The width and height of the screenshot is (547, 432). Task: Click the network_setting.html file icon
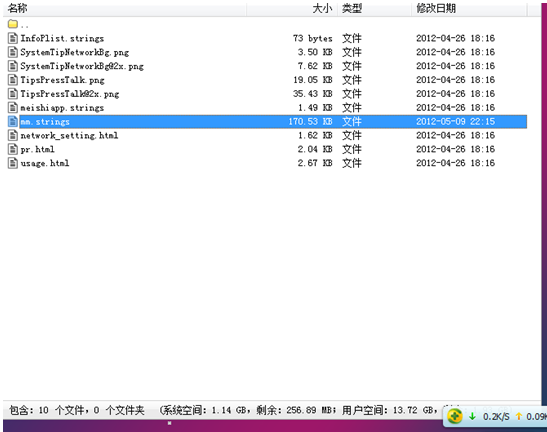click(x=13, y=135)
